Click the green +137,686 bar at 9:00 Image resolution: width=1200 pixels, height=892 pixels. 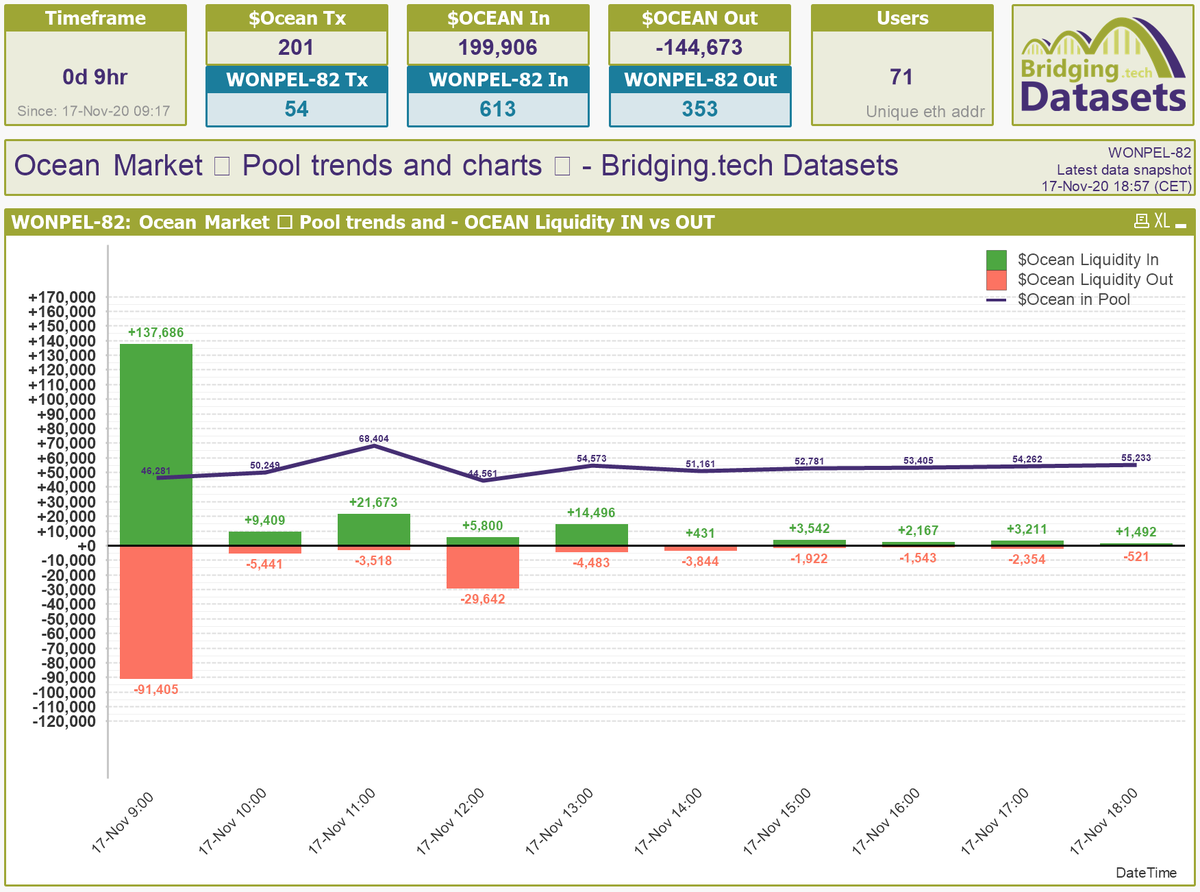pos(156,444)
